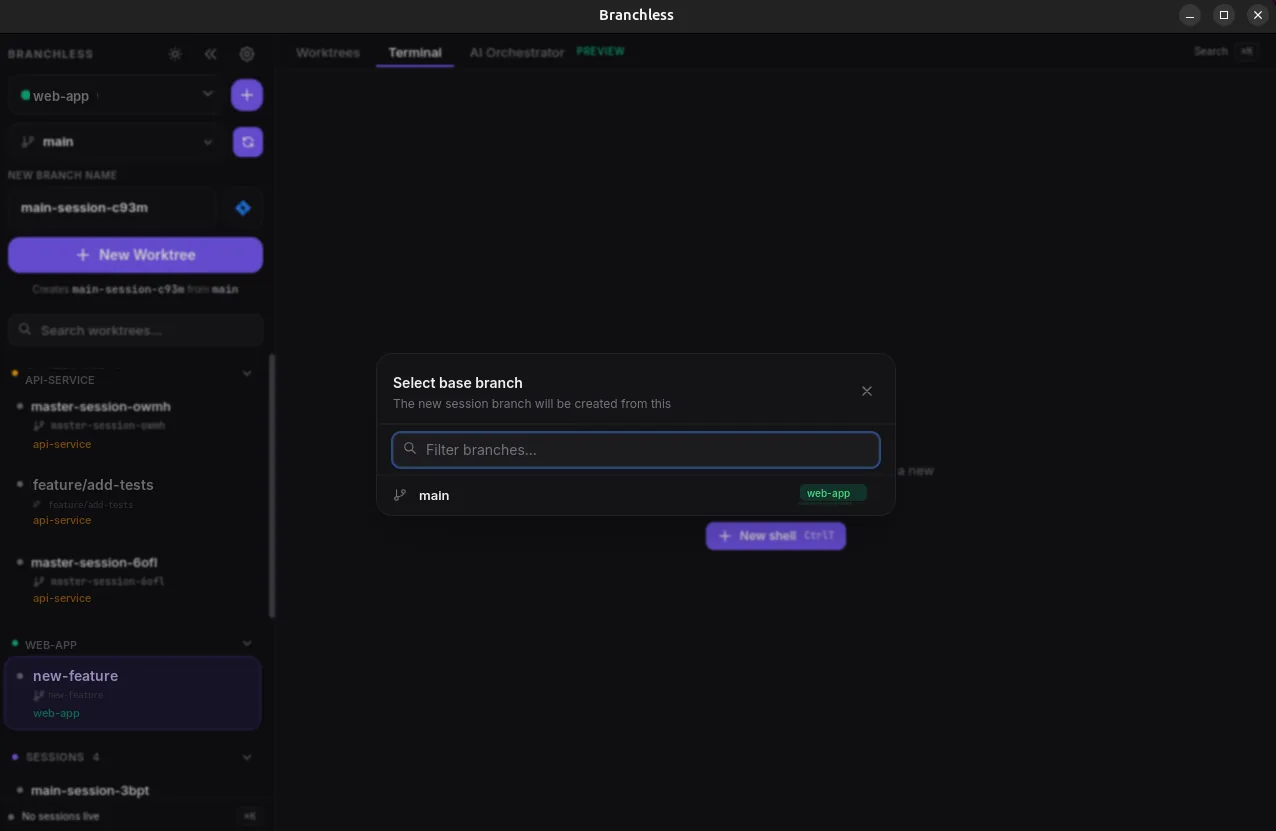1276x831 pixels.
Task: Minimize the Branchless window
Action: (1190, 15)
